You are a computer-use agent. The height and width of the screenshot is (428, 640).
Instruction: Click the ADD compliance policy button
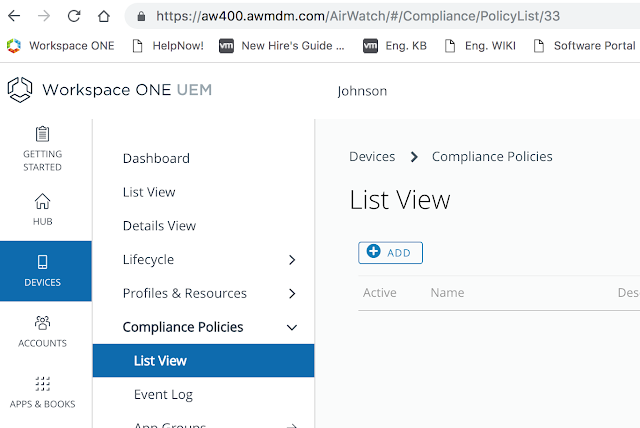click(390, 253)
